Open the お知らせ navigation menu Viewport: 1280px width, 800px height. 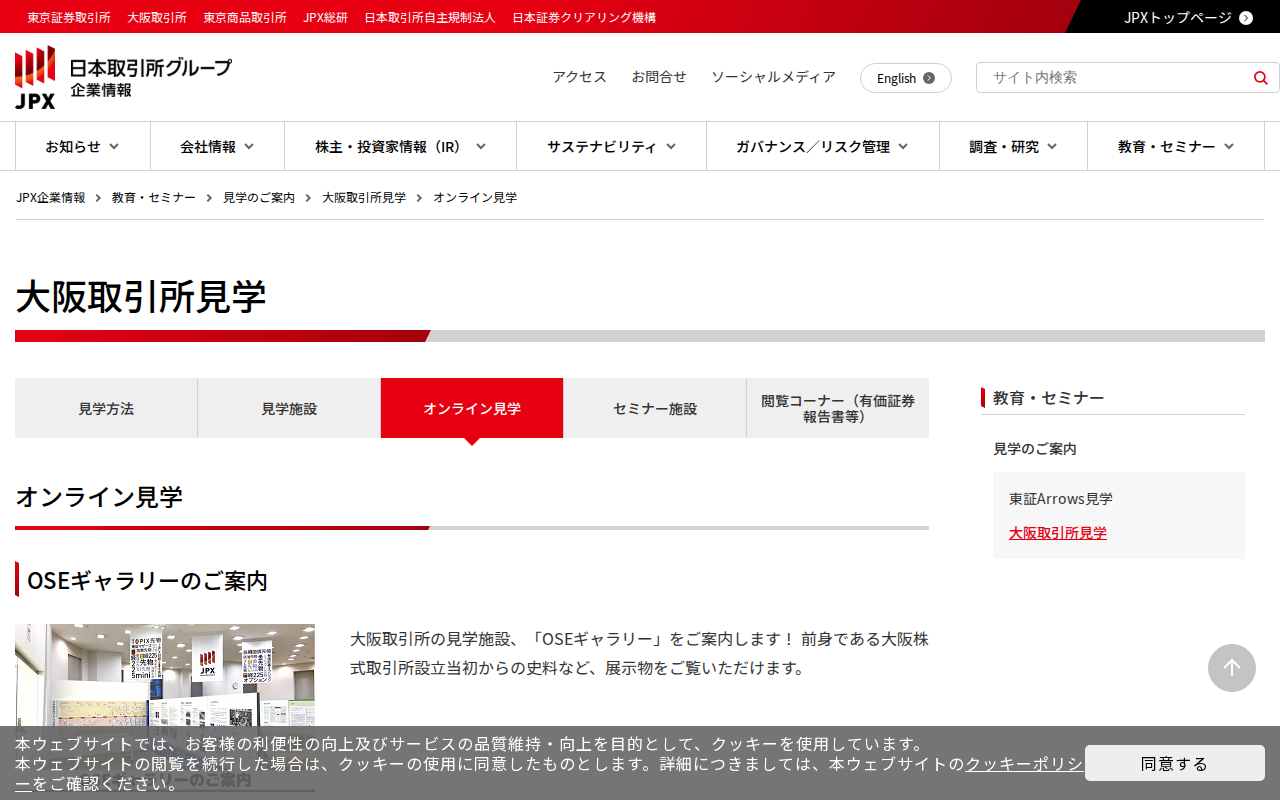coord(83,147)
